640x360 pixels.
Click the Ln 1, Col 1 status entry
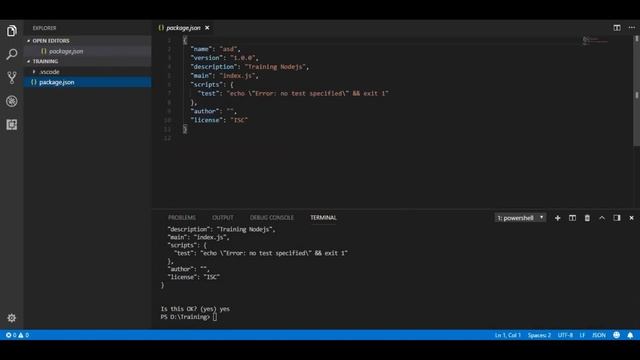[508, 335]
